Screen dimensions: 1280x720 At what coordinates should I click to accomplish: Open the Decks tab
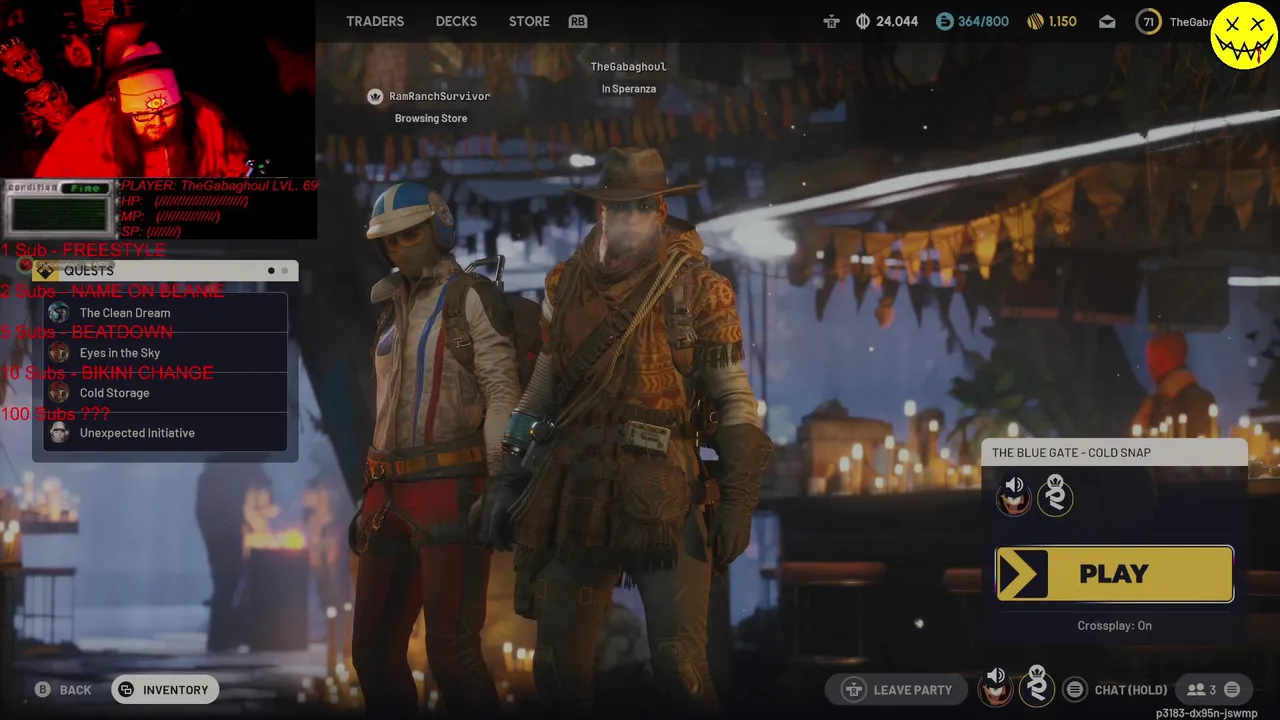tap(456, 21)
